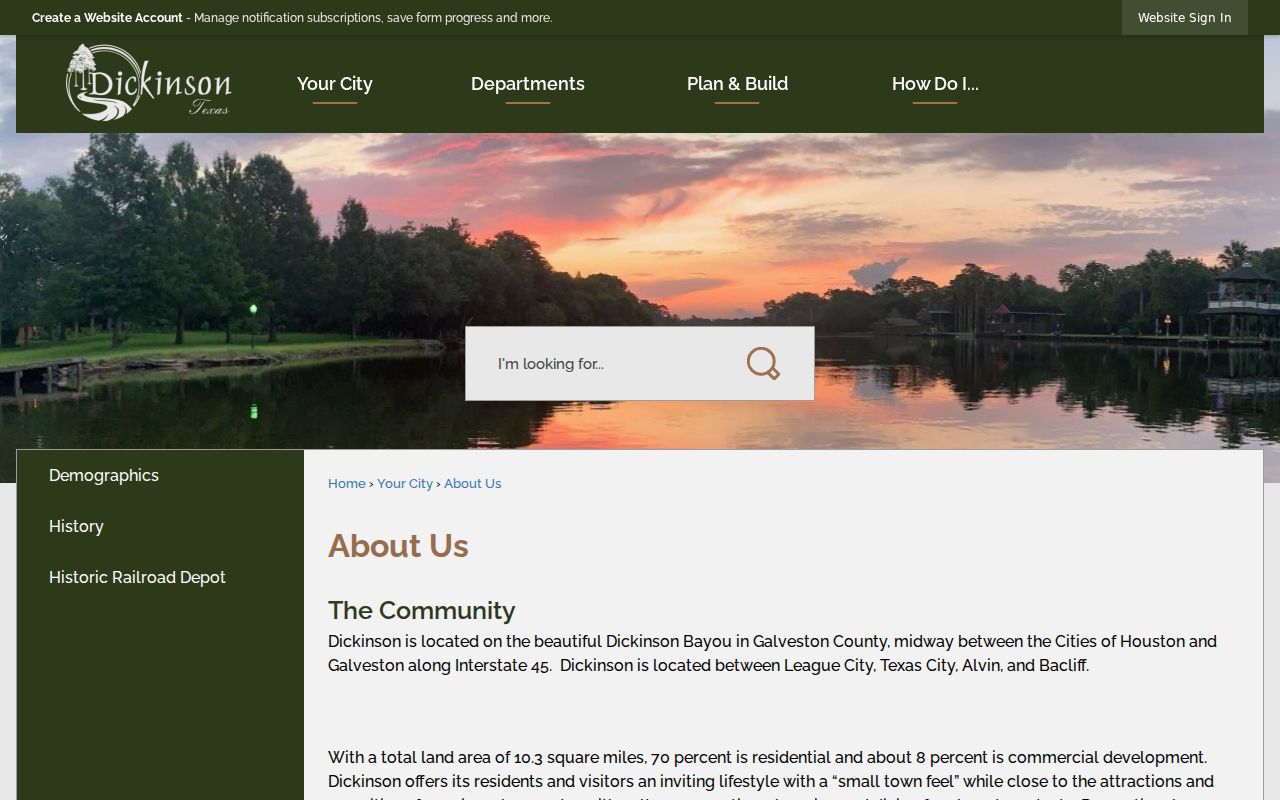Click The Community subheading
This screenshot has height=800, width=1280.
point(422,610)
